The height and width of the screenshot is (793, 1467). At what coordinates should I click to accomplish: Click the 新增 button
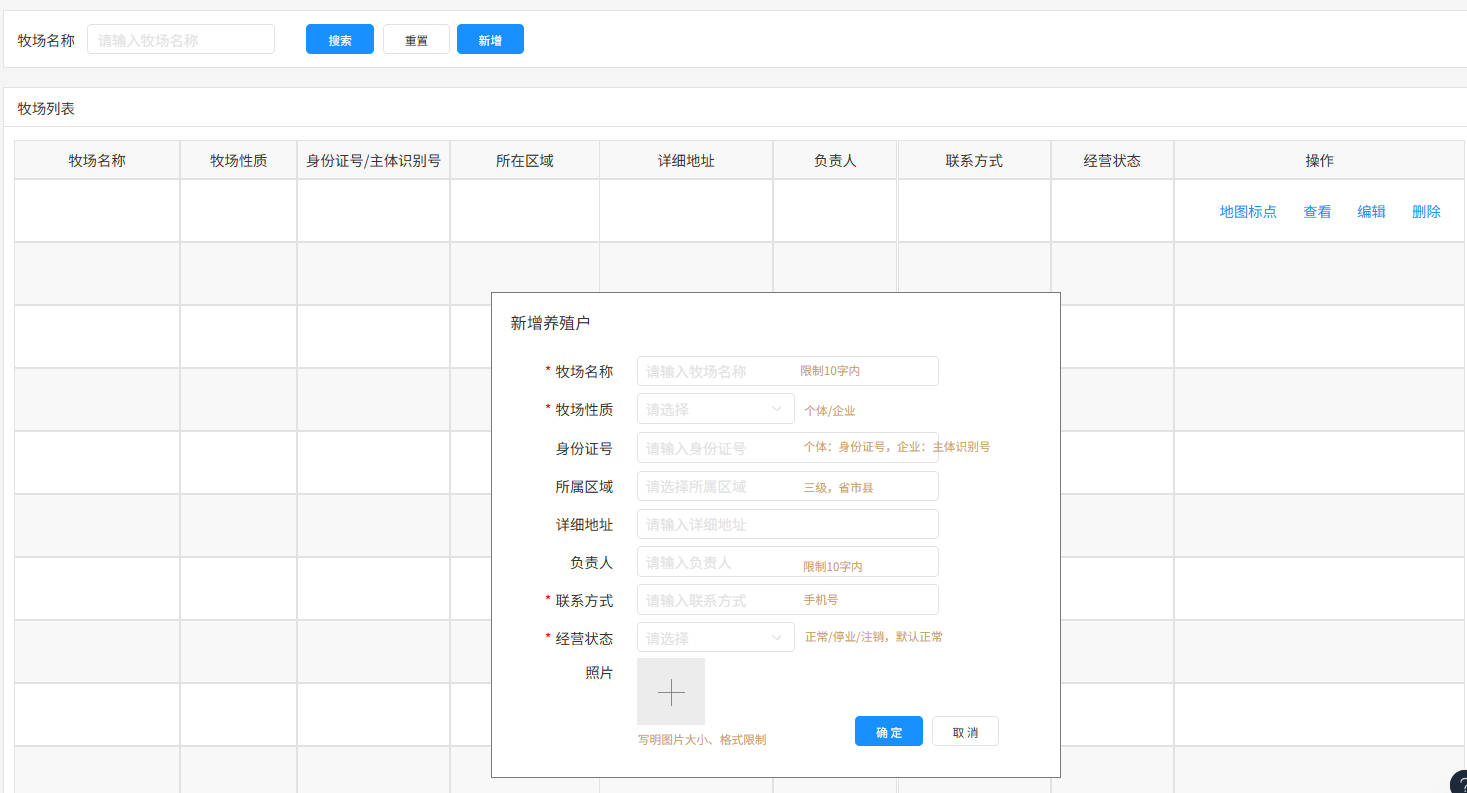(490, 39)
